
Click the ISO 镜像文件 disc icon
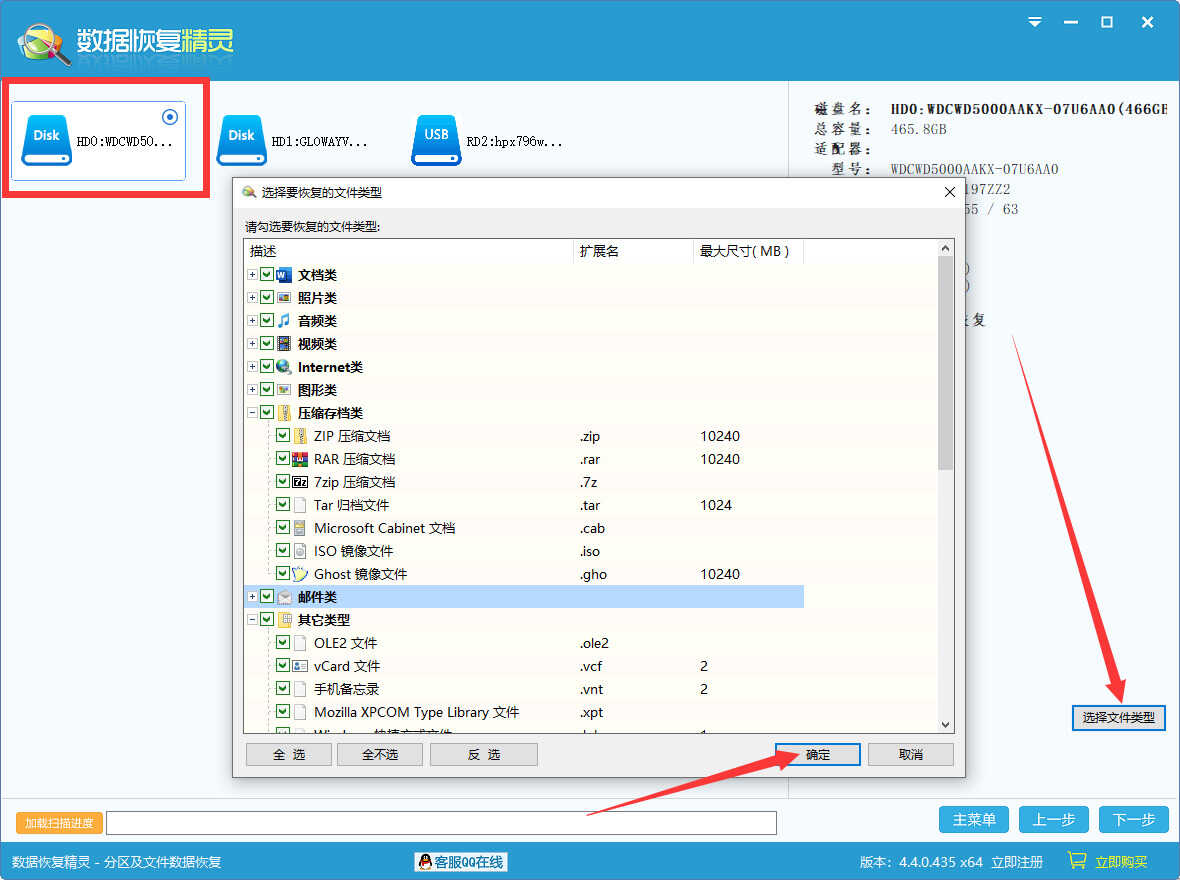coord(300,551)
